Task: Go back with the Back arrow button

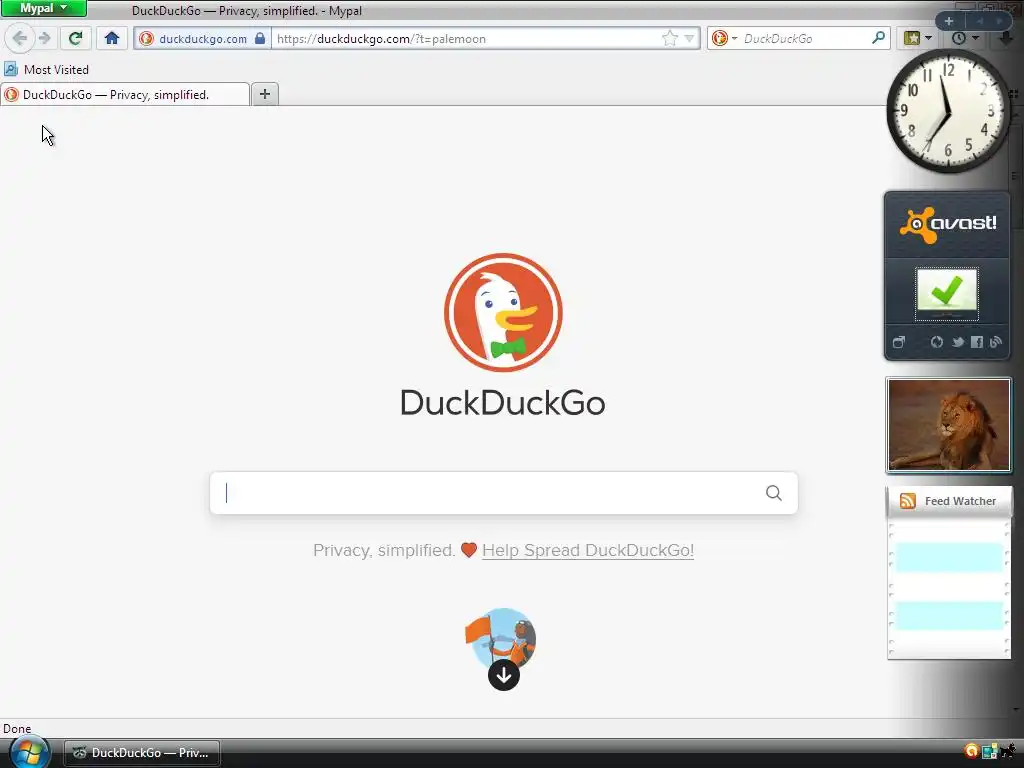Action: tap(20, 38)
